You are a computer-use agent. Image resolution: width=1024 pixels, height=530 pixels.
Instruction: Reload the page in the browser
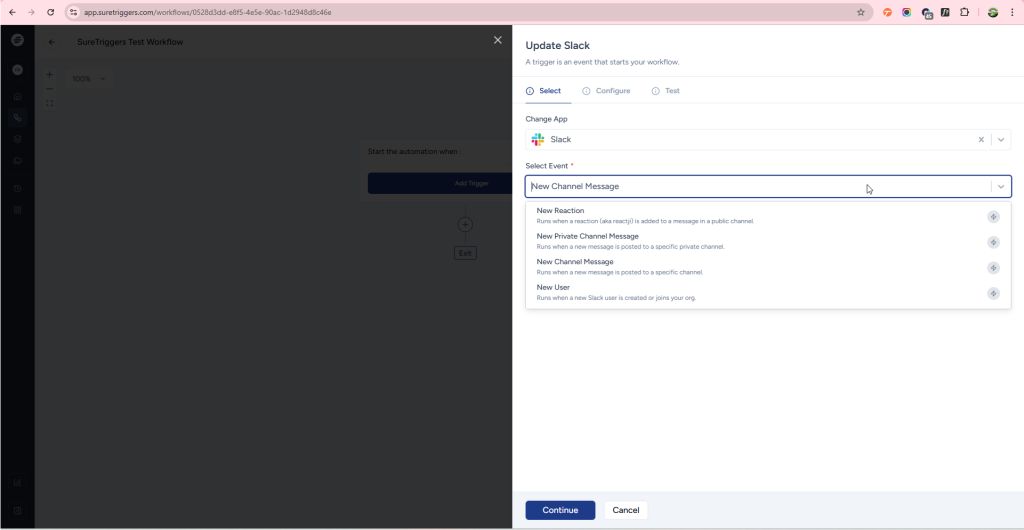(x=50, y=12)
